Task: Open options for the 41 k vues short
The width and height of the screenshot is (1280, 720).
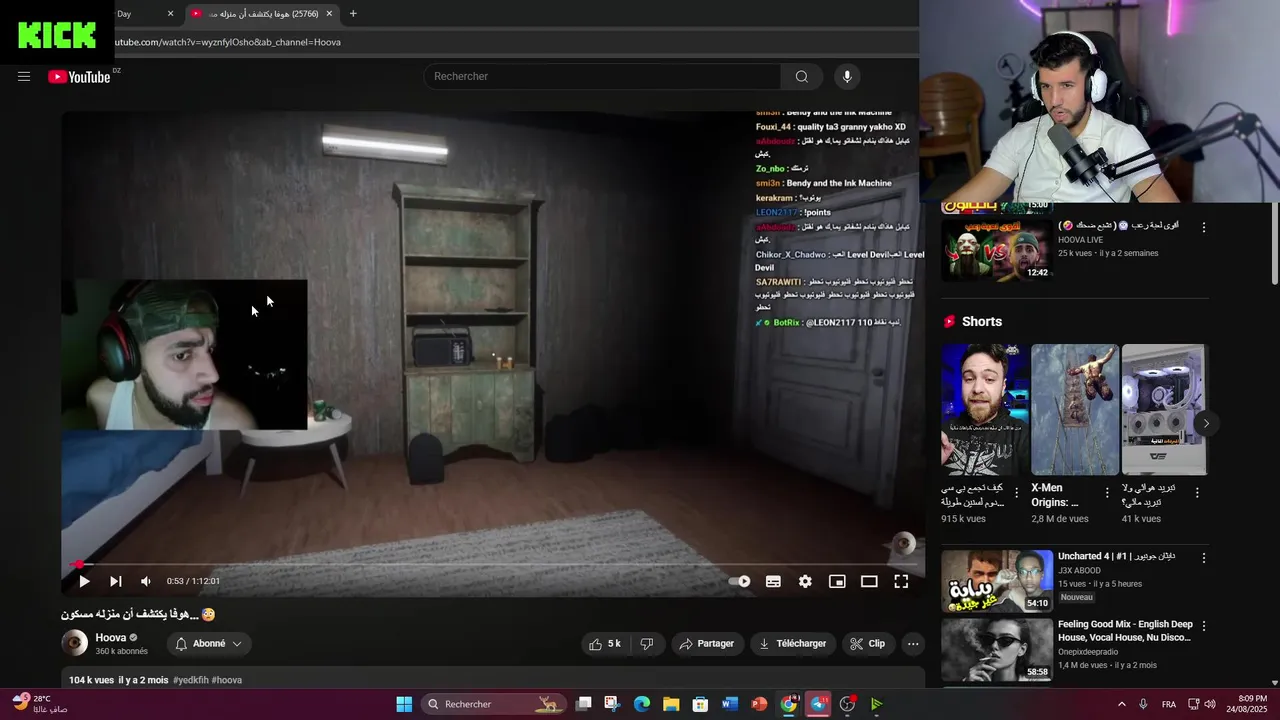Action: pyautogui.click(x=1197, y=493)
